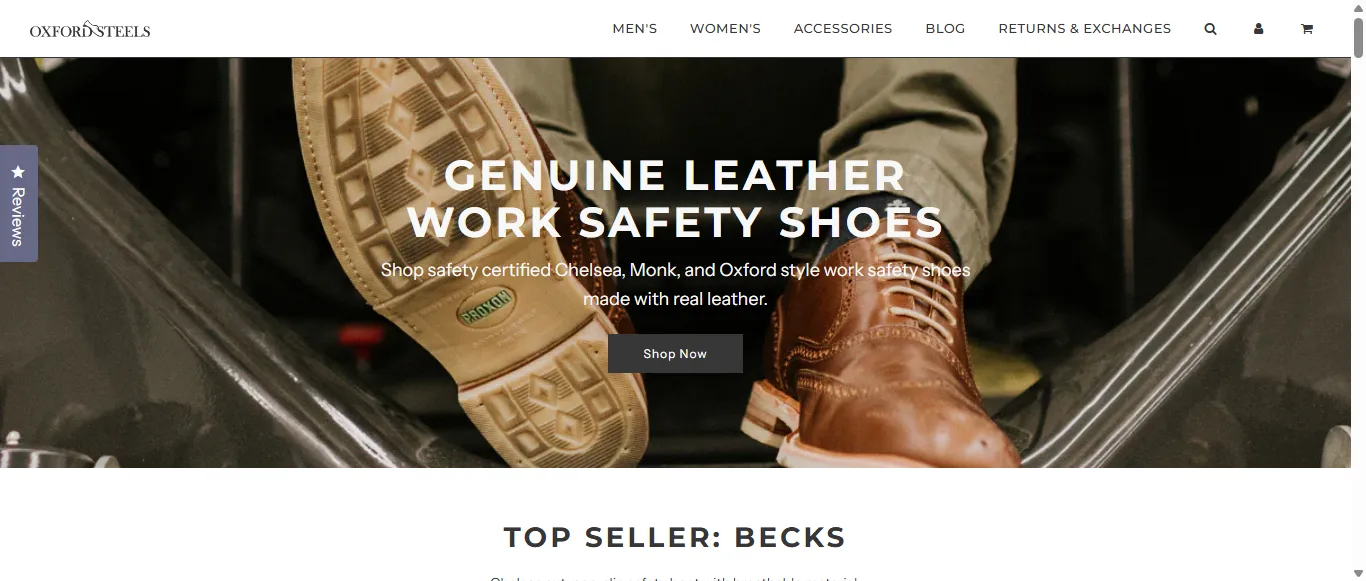The height and width of the screenshot is (581, 1366).
Task: Click the Shop Now button
Action: 675,353
